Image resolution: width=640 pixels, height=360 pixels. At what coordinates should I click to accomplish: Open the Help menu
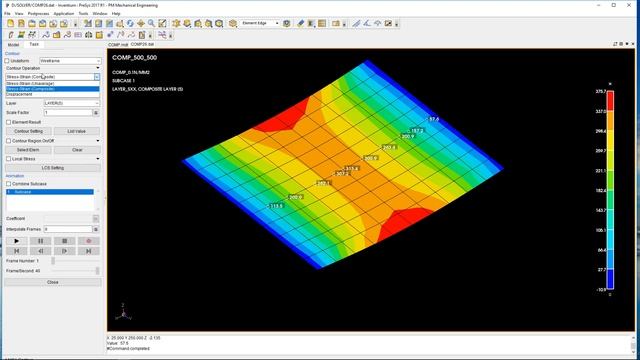pos(116,13)
